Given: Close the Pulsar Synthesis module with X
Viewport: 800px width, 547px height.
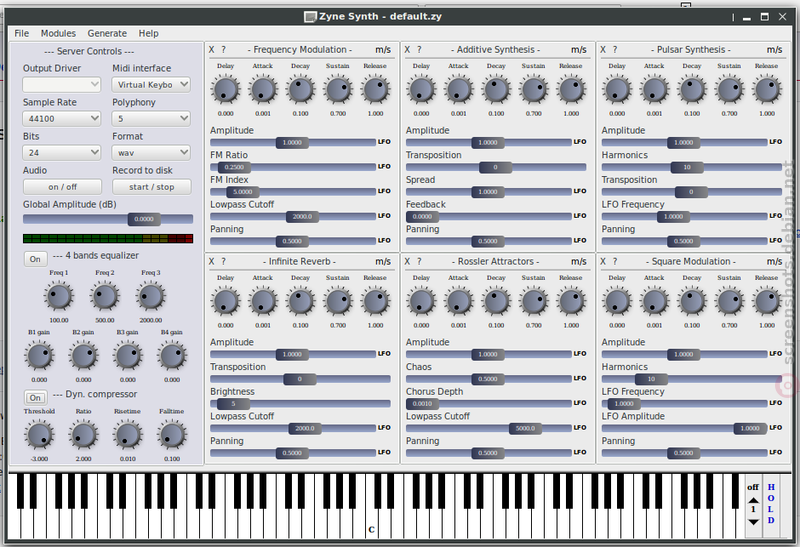Looking at the screenshot, I should [x=603, y=49].
